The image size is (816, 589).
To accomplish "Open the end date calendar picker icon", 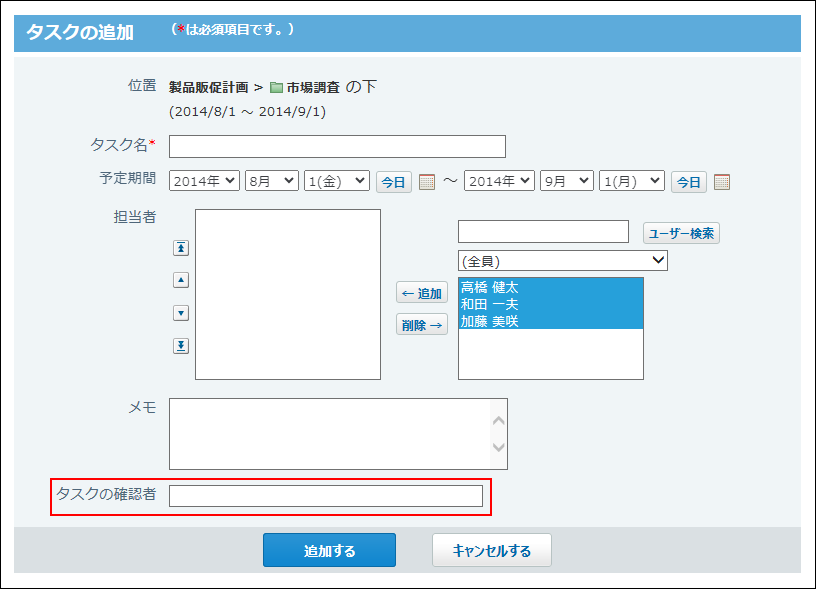I will point(722,182).
